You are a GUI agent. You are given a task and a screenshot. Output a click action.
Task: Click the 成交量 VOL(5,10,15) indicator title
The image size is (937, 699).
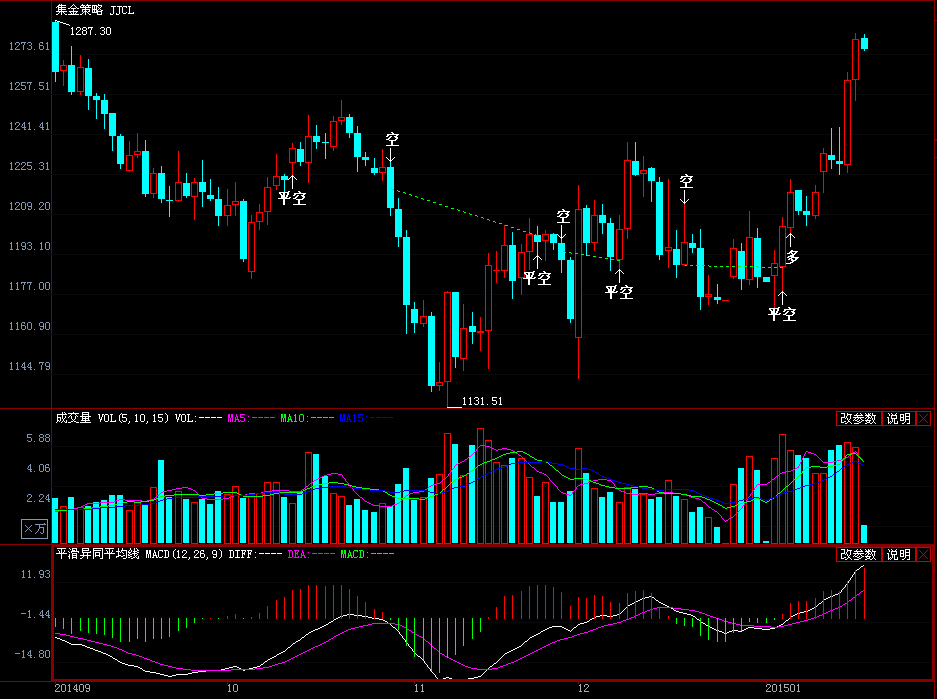112,418
